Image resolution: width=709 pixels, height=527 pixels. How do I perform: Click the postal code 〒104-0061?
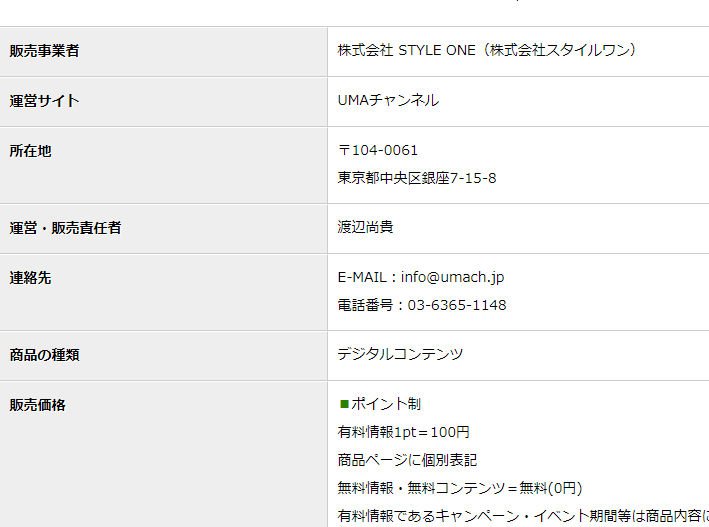tap(378, 150)
